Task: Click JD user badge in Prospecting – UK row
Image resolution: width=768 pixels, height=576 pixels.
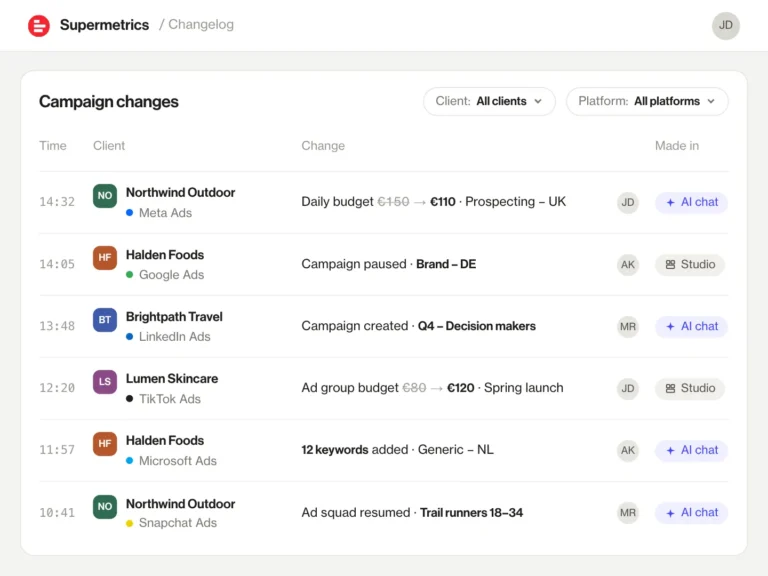Action: (627, 202)
